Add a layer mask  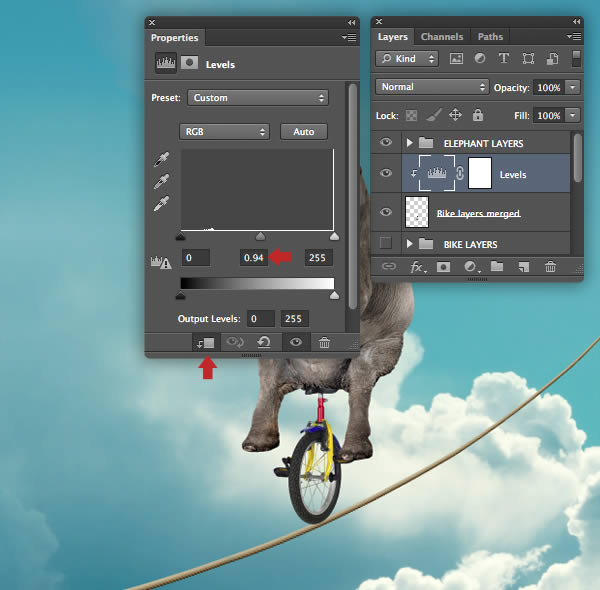tap(443, 267)
